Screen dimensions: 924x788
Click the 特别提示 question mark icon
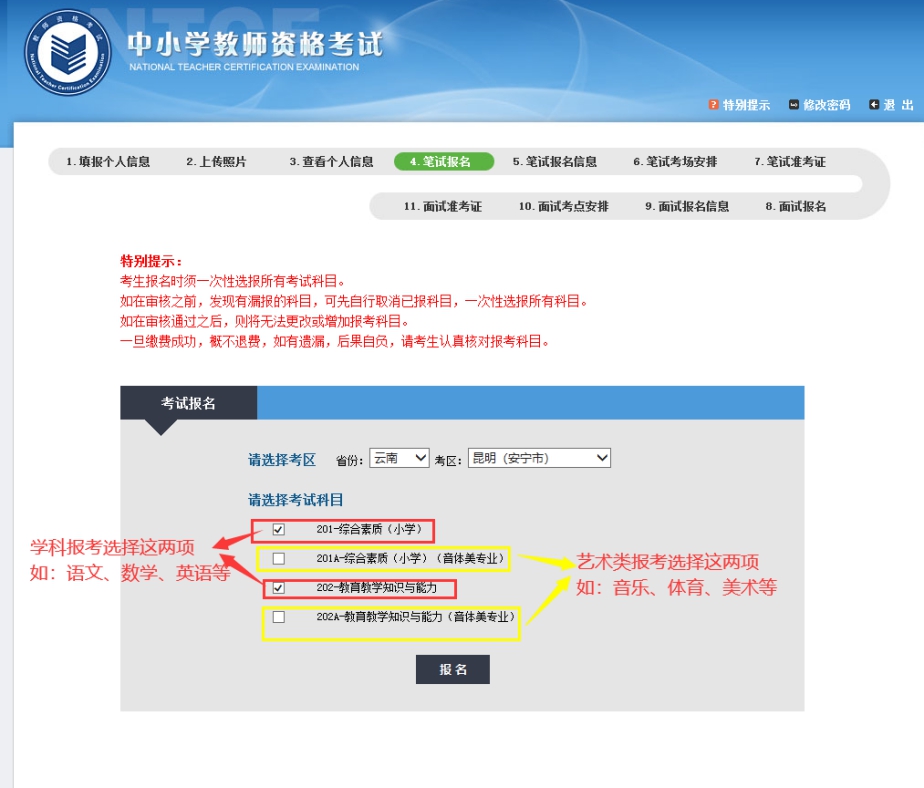tap(713, 105)
